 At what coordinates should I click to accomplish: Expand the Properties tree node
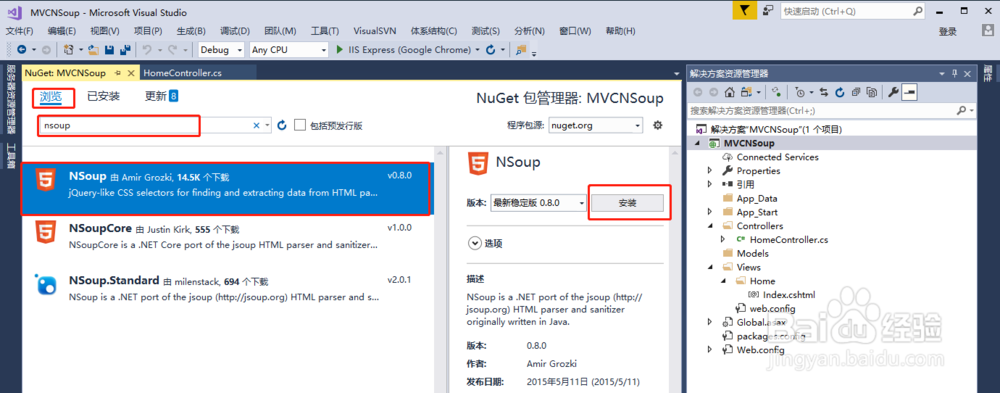click(710, 171)
